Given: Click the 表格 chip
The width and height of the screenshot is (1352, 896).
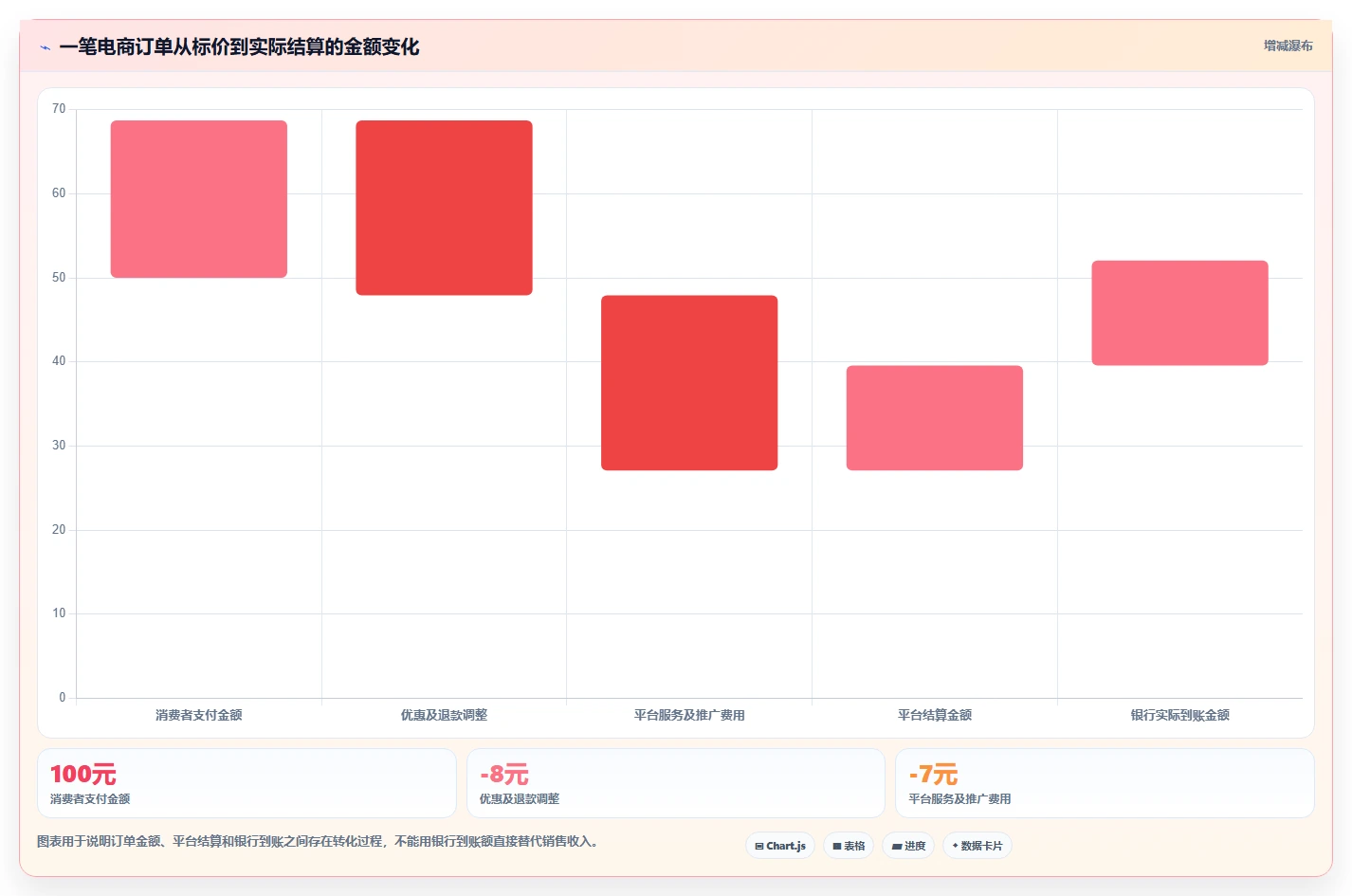Looking at the screenshot, I should 849,846.
